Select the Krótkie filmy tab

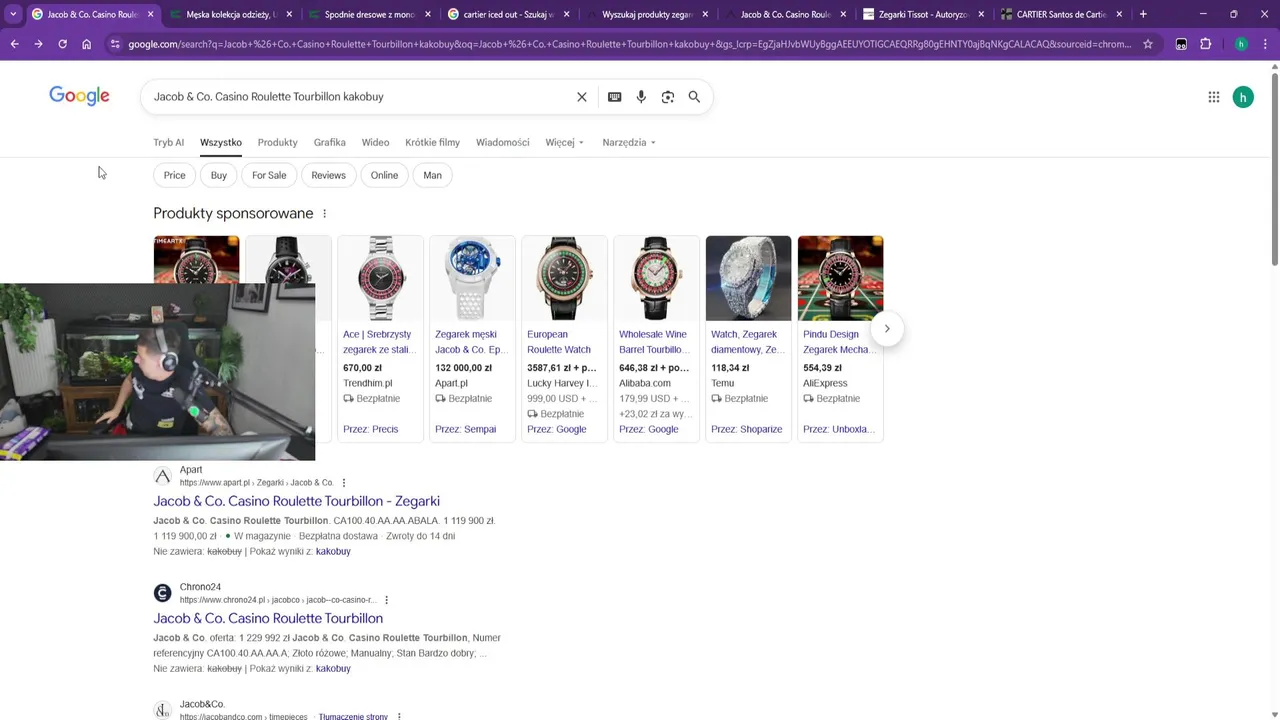(432, 142)
